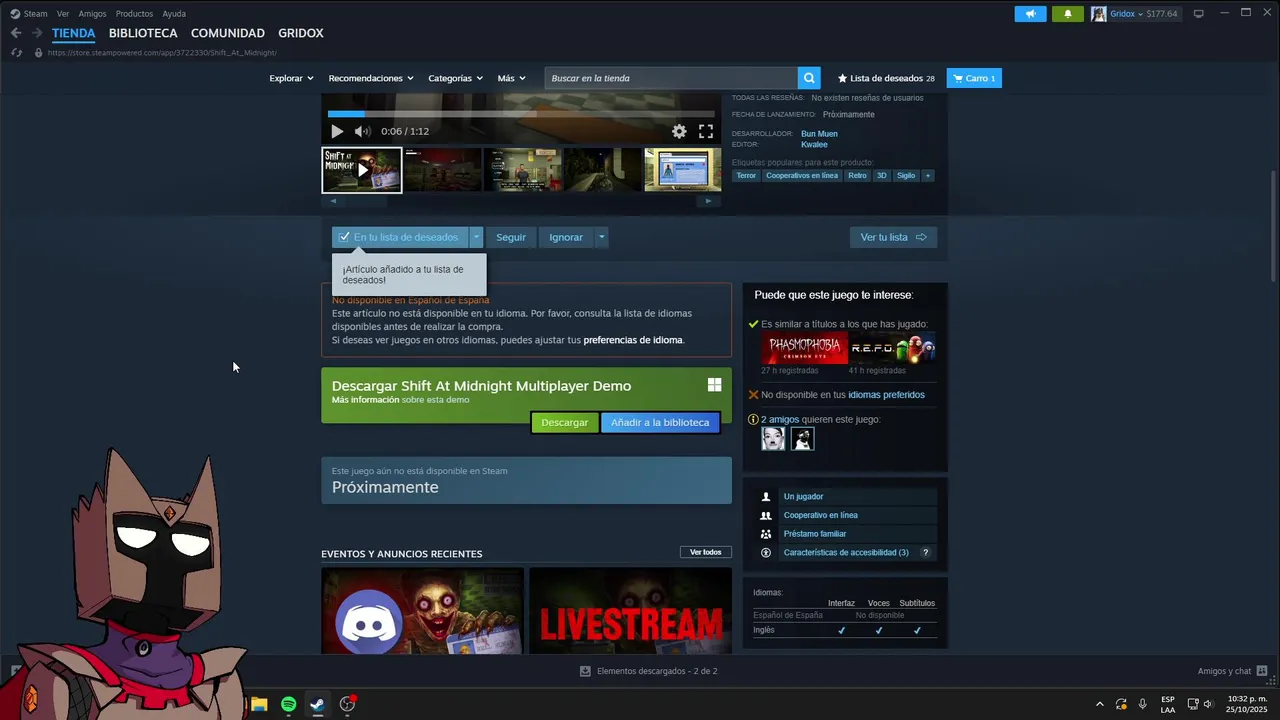
Task: Open Discord event announcement thumbnail
Action: 422,611
